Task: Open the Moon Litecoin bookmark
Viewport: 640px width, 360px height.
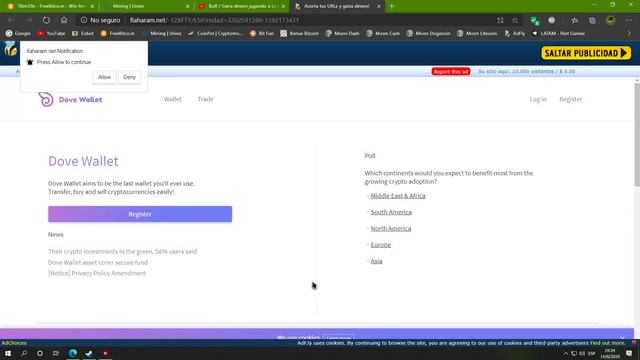Action: pyautogui.click(x=477, y=33)
